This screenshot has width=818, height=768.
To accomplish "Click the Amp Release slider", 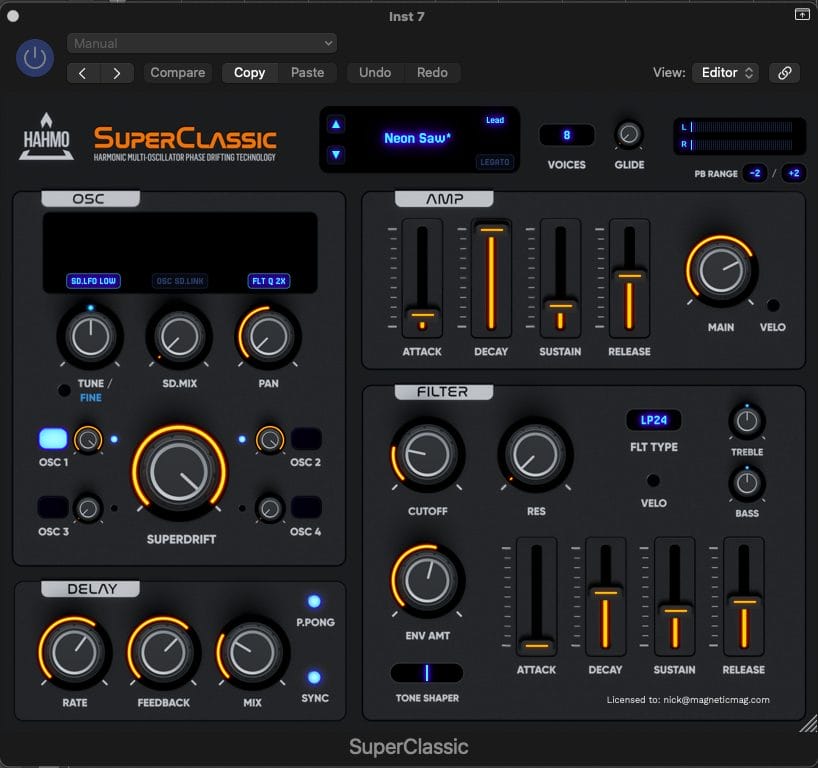I will pyautogui.click(x=630, y=278).
